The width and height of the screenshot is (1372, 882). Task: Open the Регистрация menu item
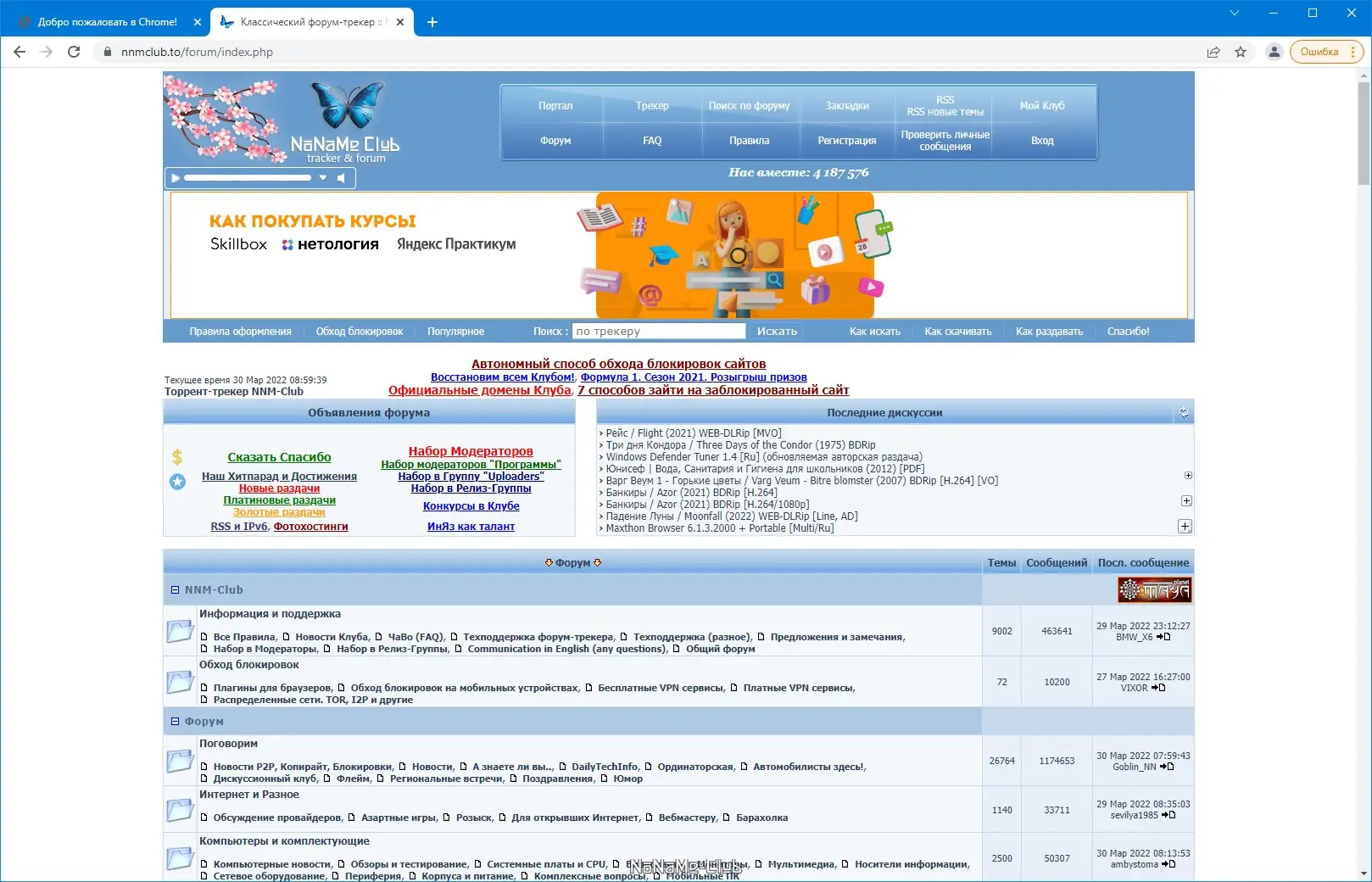tap(847, 141)
